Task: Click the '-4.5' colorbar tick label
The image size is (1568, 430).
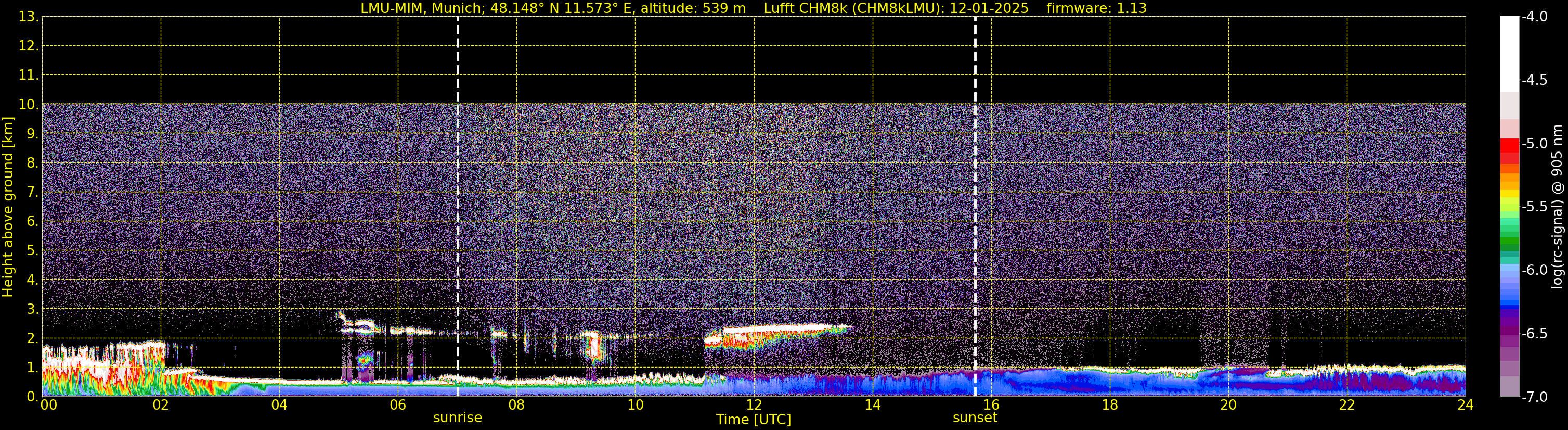Action: (x=1535, y=80)
